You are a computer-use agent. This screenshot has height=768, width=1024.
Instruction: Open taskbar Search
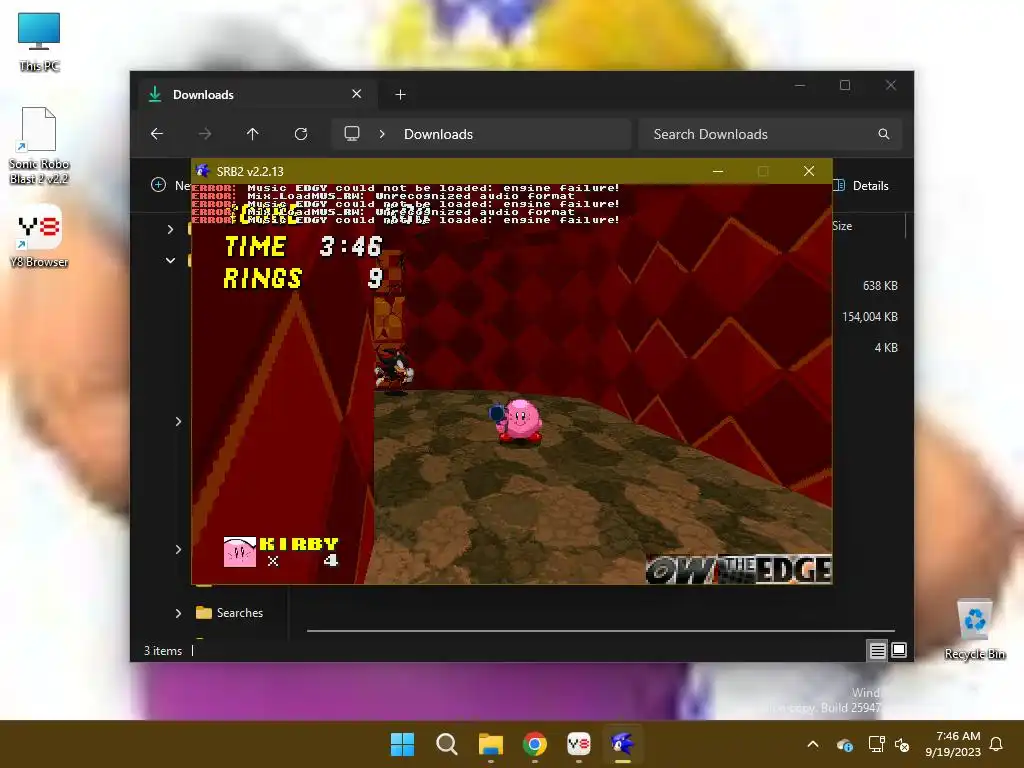pos(447,744)
